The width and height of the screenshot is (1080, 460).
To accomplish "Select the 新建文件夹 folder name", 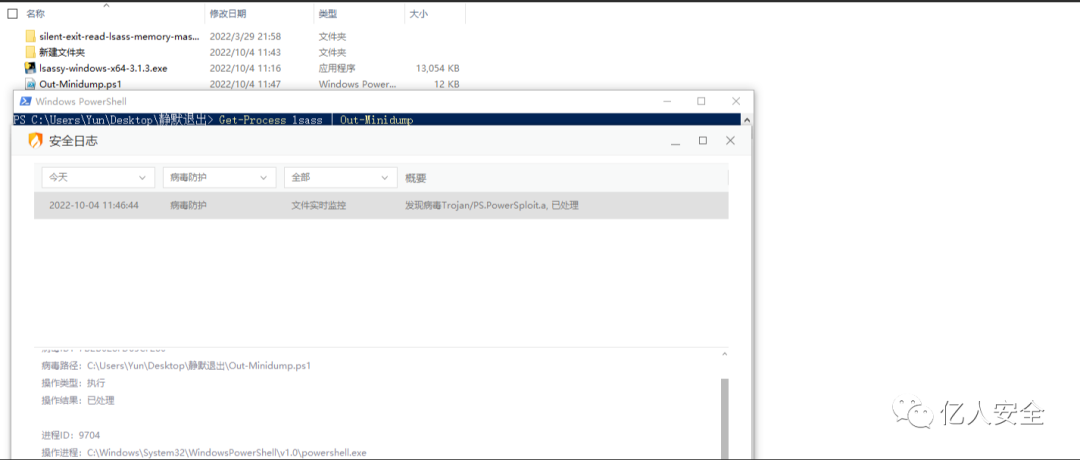I will point(63,52).
